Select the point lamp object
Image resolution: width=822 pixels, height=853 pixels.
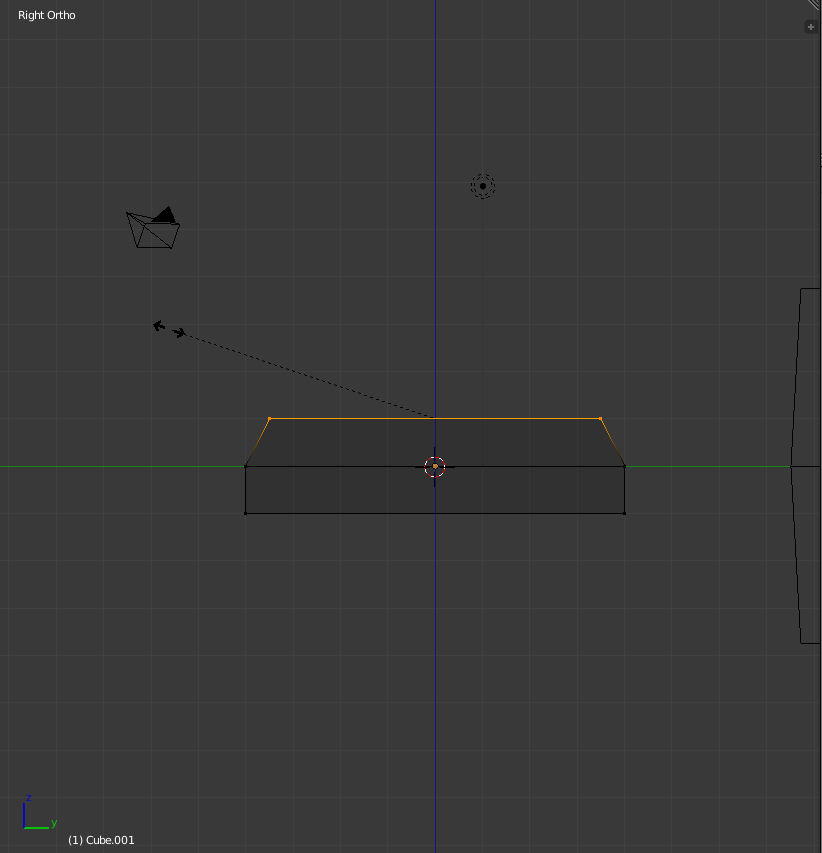[x=483, y=186]
